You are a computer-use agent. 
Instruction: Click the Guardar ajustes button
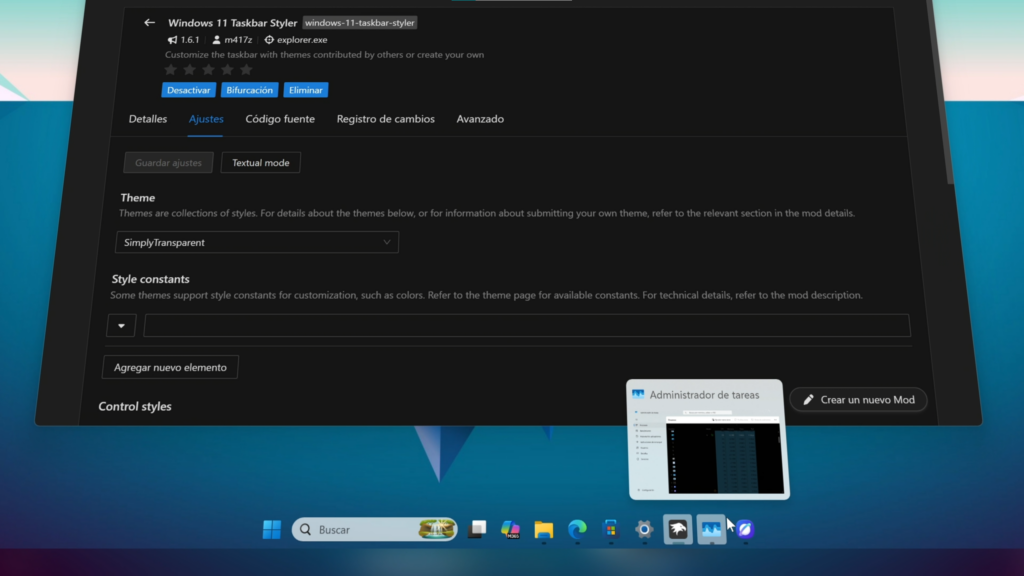[168, 163]
